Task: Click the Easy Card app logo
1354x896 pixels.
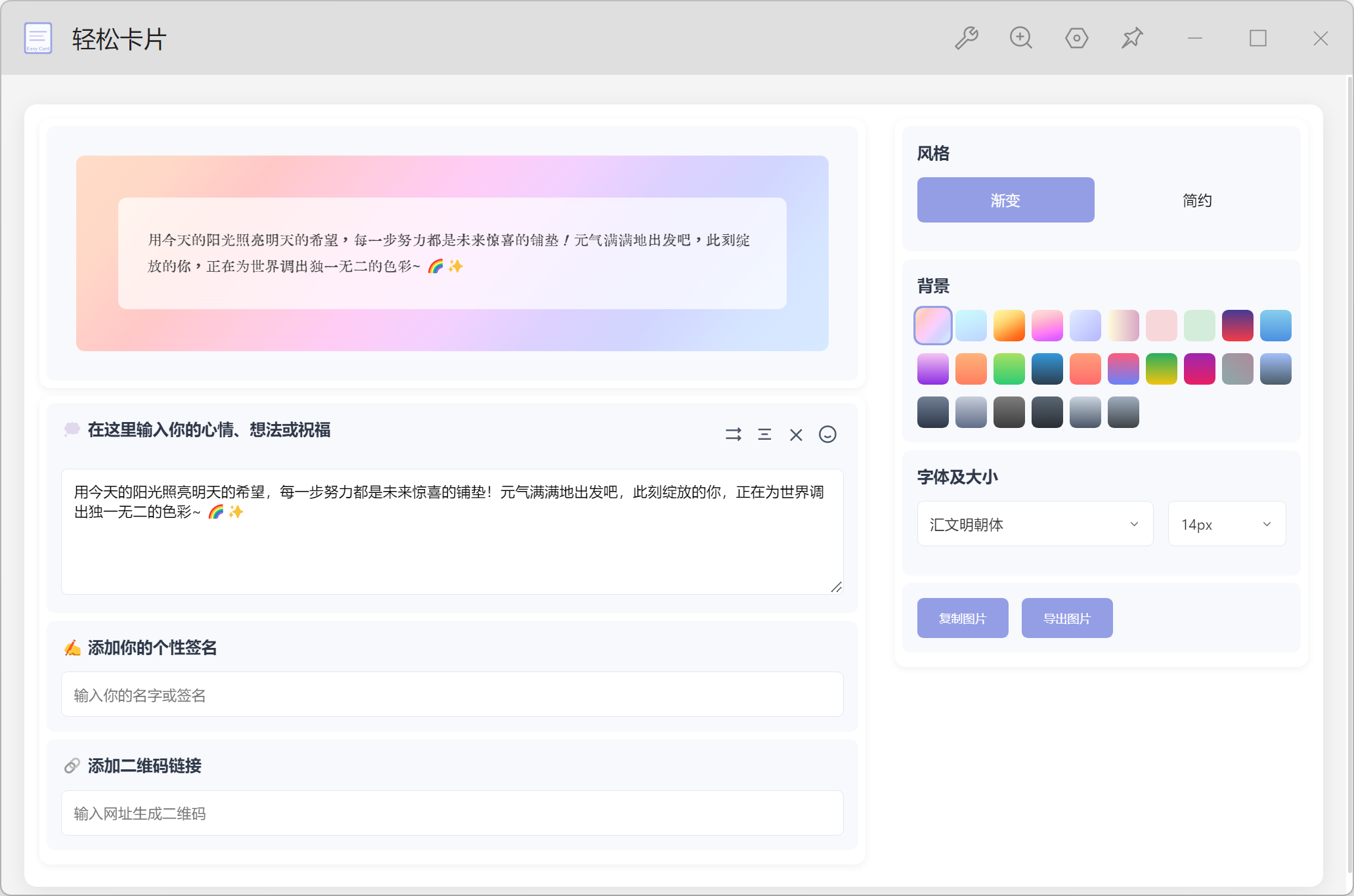Action: tap(38, 38)
